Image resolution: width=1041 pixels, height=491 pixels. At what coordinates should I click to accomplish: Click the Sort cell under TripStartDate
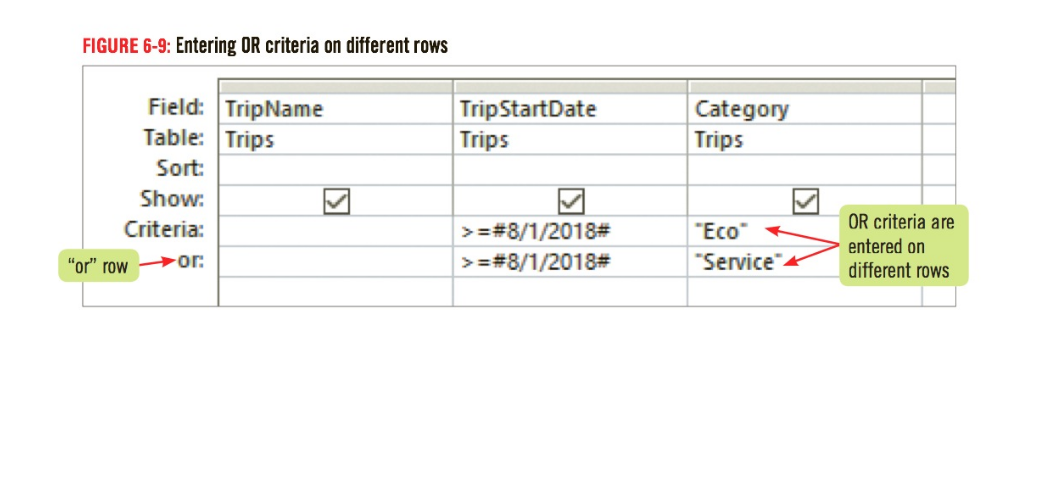click(x=570, y=170)
